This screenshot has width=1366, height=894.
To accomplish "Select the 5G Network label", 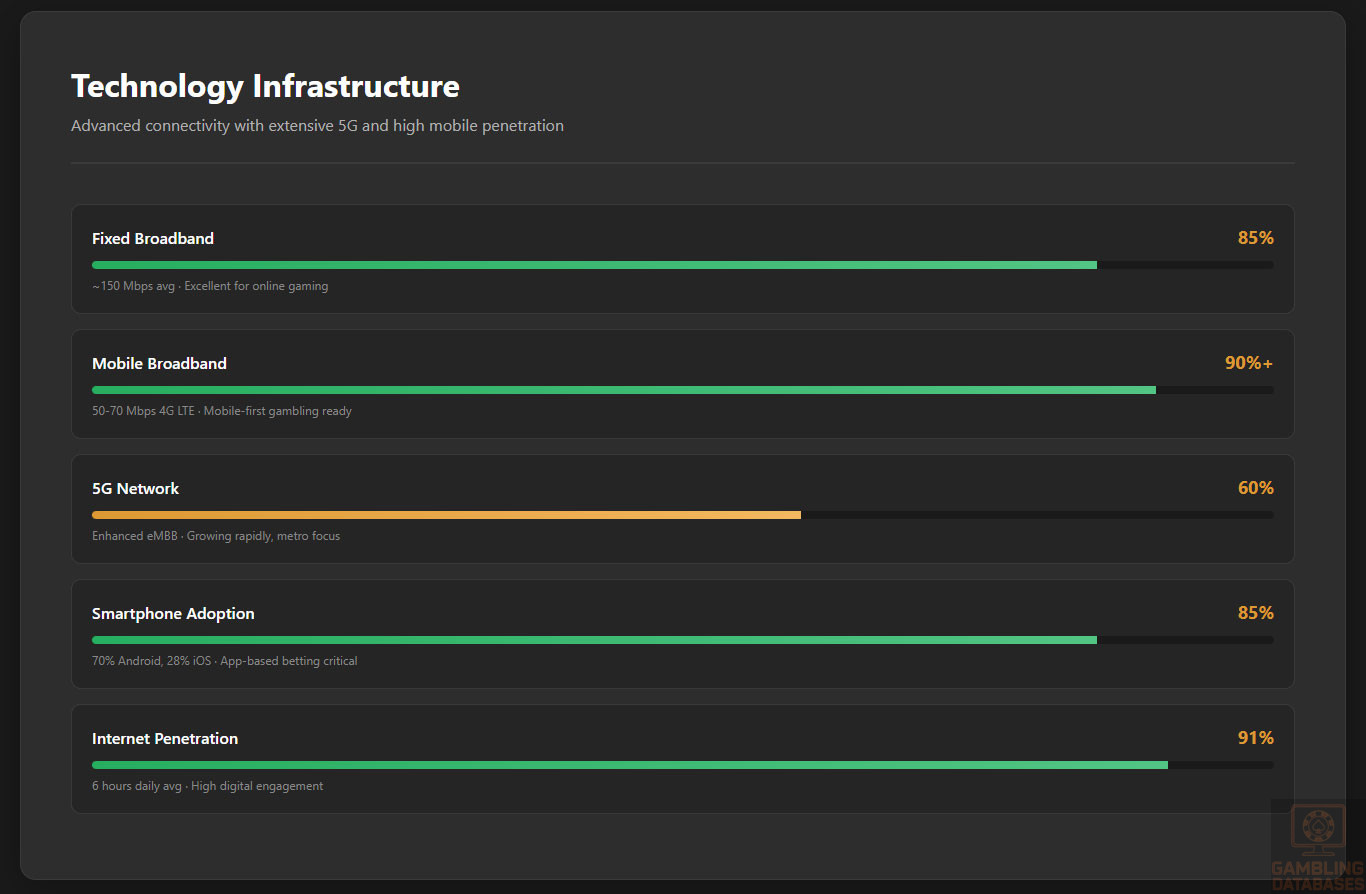I will 136,489.
